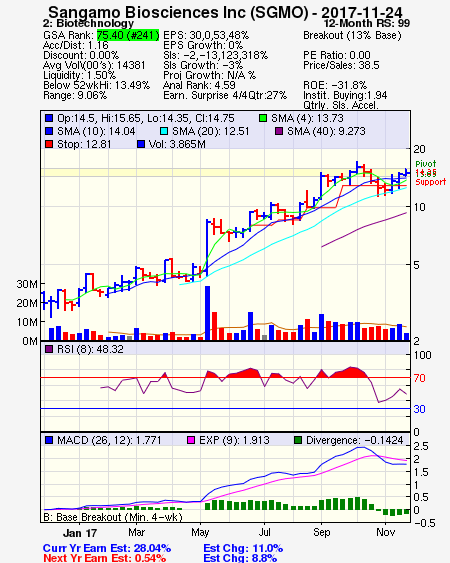The width and height of the screenshot is (450, 563).
Task: Click the 'Est Chg: 11.0%' text
Action: pos(243,548)
